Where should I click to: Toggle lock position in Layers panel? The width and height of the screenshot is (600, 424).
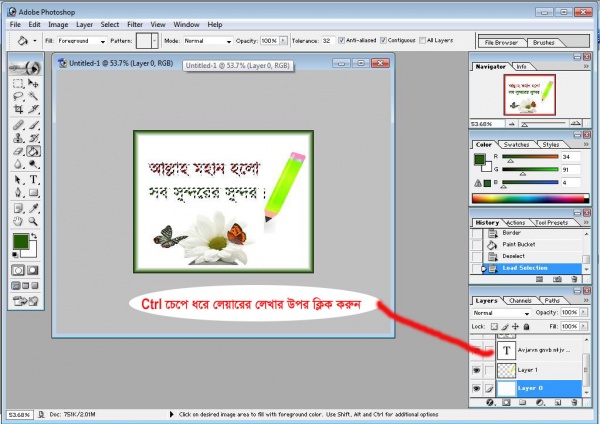[x=515, y=326]
